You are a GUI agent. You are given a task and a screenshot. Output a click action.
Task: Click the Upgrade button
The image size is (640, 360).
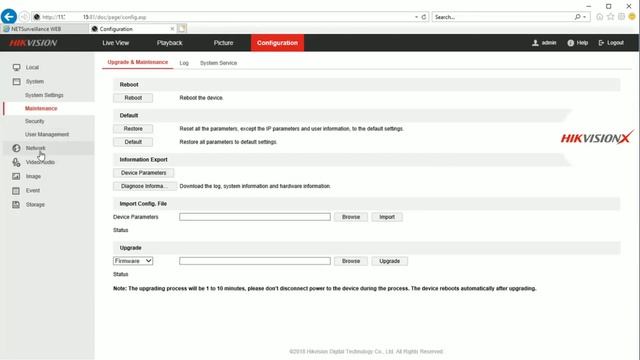(x=389, y=261)
